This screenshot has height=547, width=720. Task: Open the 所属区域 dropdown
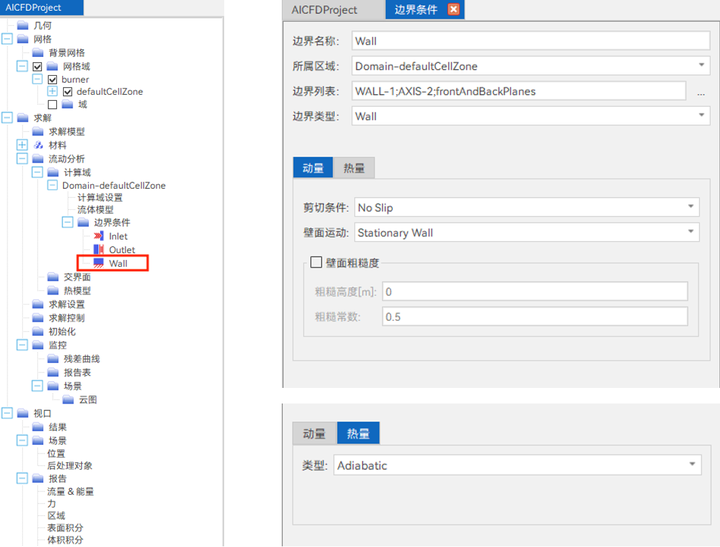[x=530, y=66]
